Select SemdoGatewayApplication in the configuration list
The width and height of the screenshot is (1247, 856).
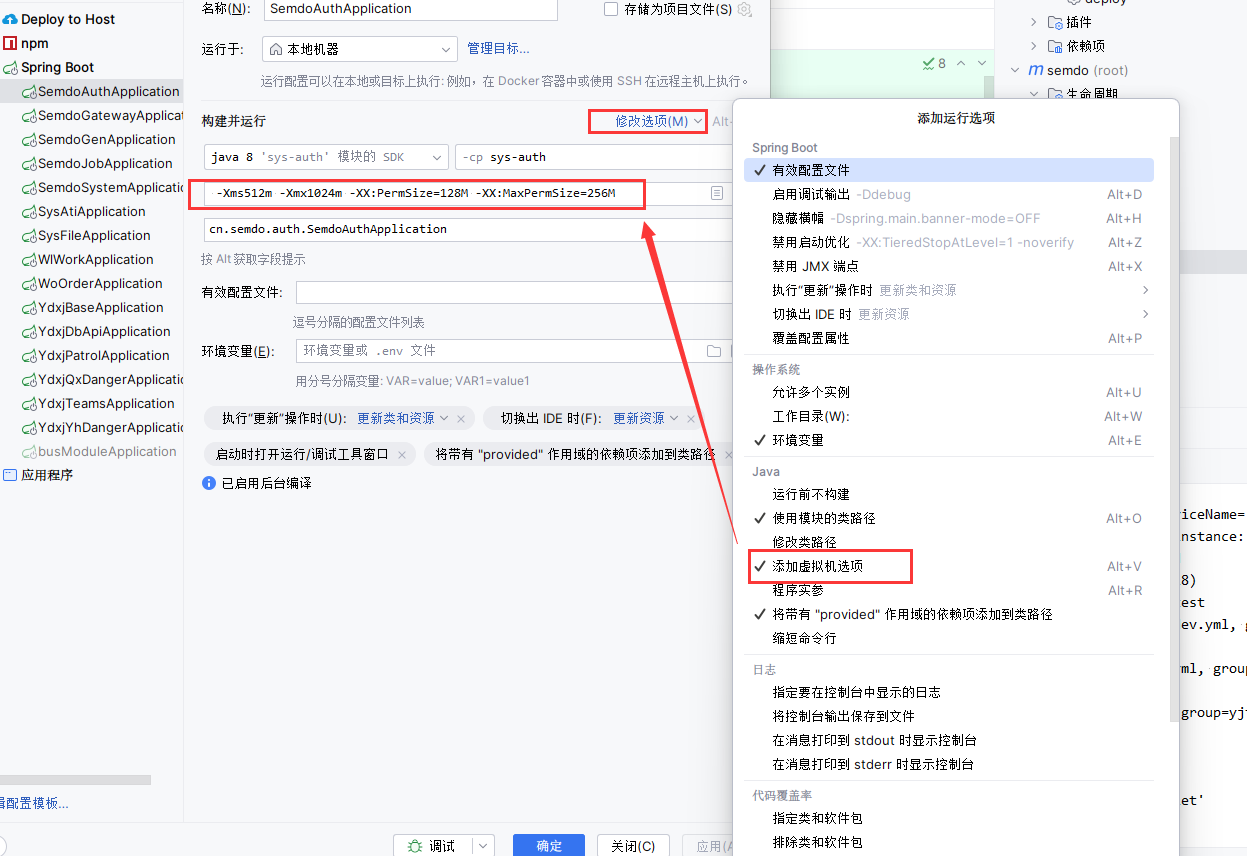coord(109,116)
